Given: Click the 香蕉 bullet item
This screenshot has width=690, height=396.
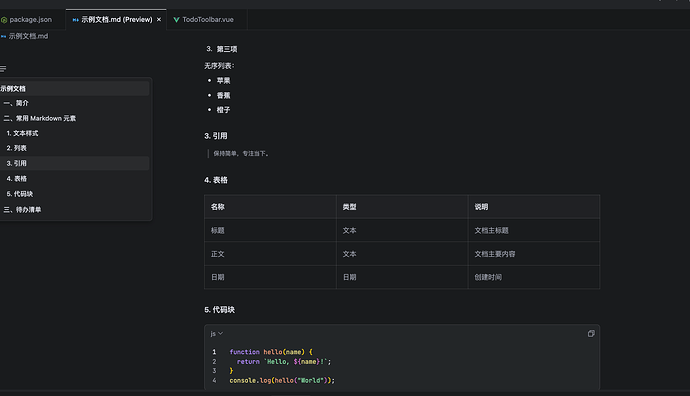Looking at the screenshot, I should [223, 95].
